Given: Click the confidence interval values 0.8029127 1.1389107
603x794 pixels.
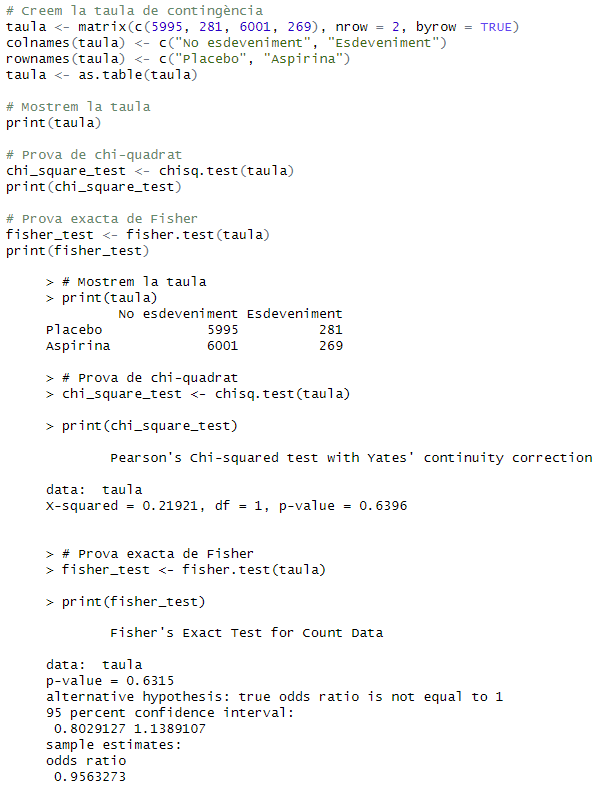Looking at the screenshot, I should click(130, 729).
